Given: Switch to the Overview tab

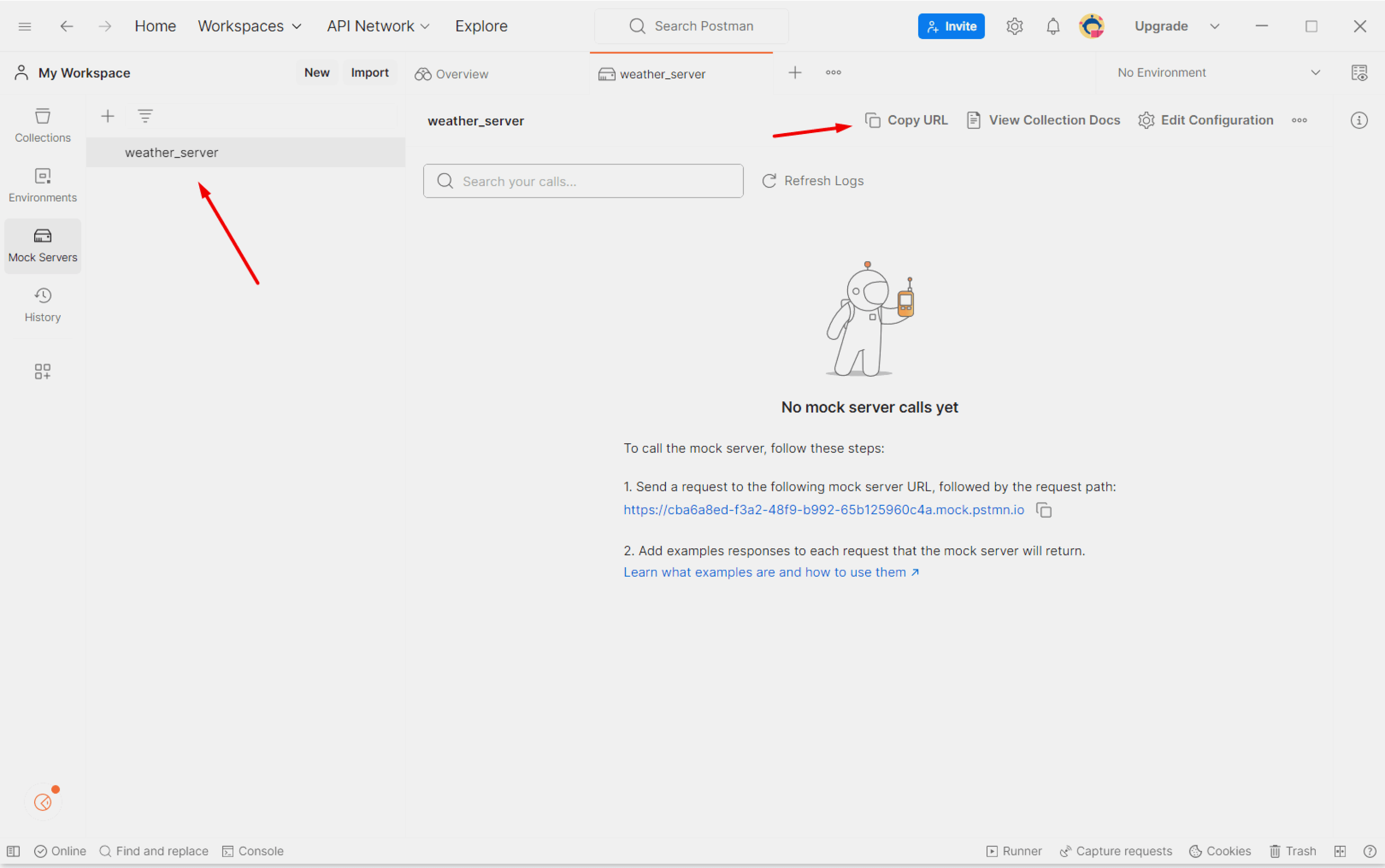Looking at the screenshot, I should pyautogui.click(x=497, y=74).
